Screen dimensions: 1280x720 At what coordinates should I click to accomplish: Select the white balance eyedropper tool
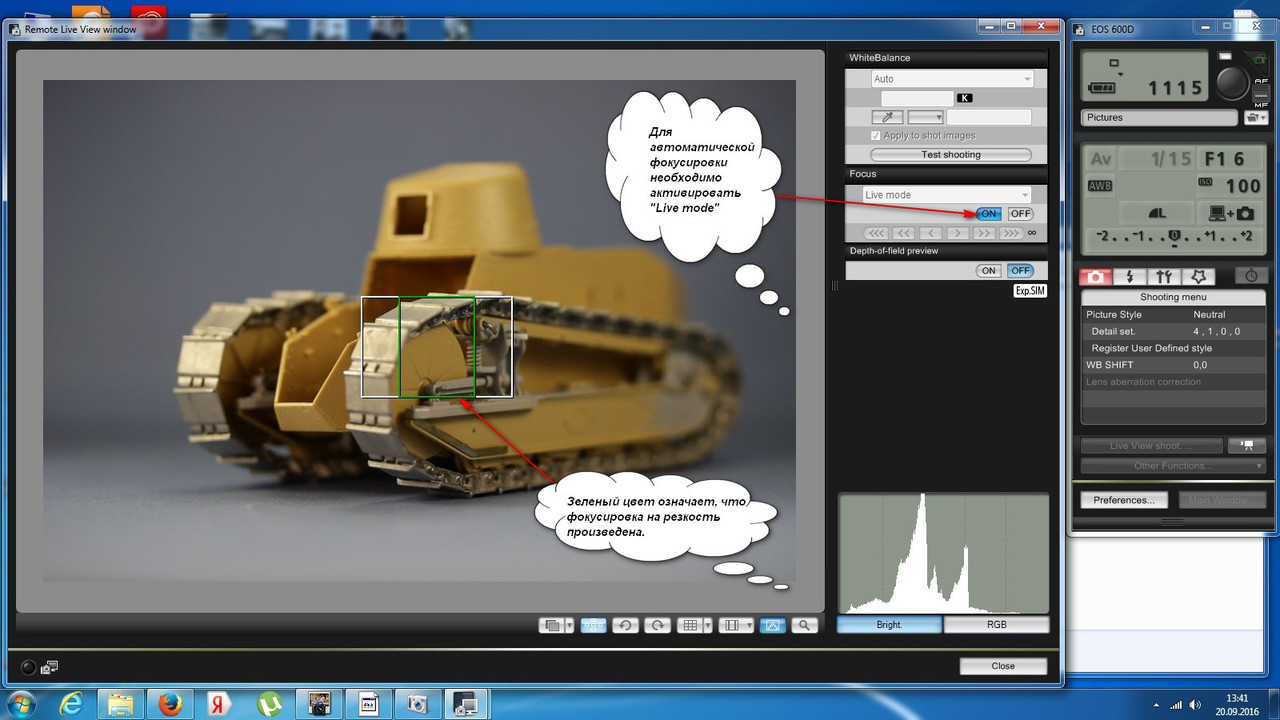[887, 117]
